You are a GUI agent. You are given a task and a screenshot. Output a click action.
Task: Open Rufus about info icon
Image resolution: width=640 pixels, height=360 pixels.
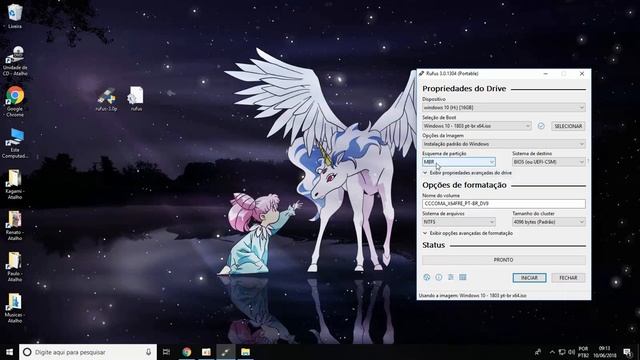(x=439, y=277)
